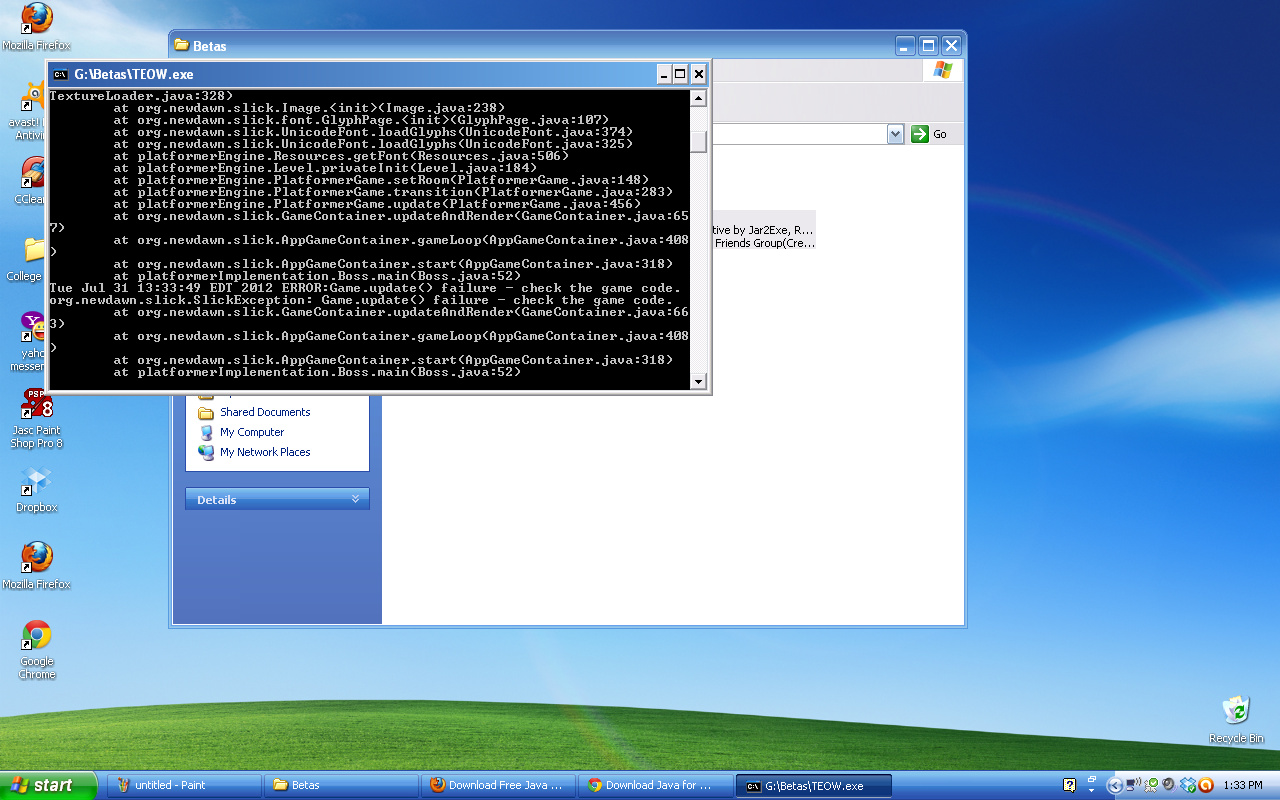Open Shared Documents link
1280x800 pixels.
click(x=265, y=412)
